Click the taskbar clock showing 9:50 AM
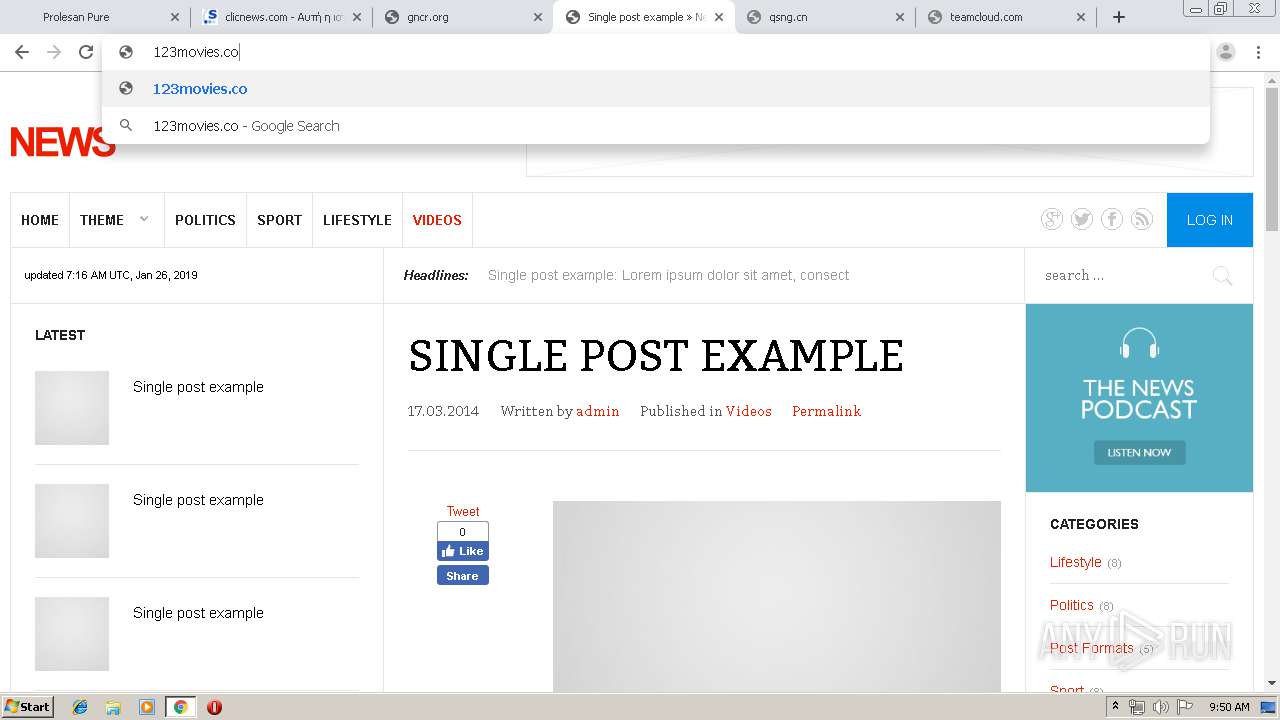1280x720 pixels. (1229, 707)
